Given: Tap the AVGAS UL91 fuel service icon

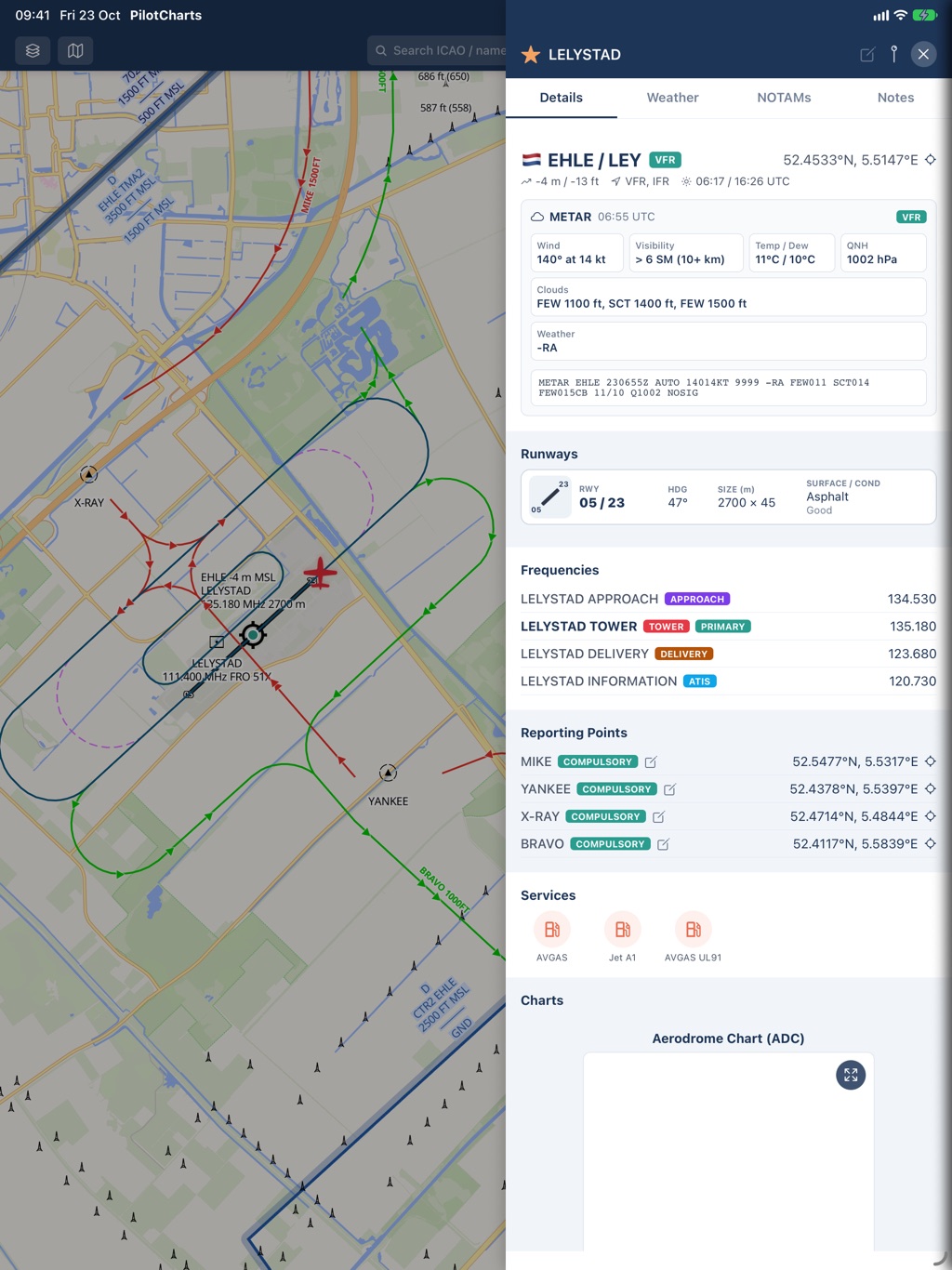Looking at the screenshot, I should 694,930.
